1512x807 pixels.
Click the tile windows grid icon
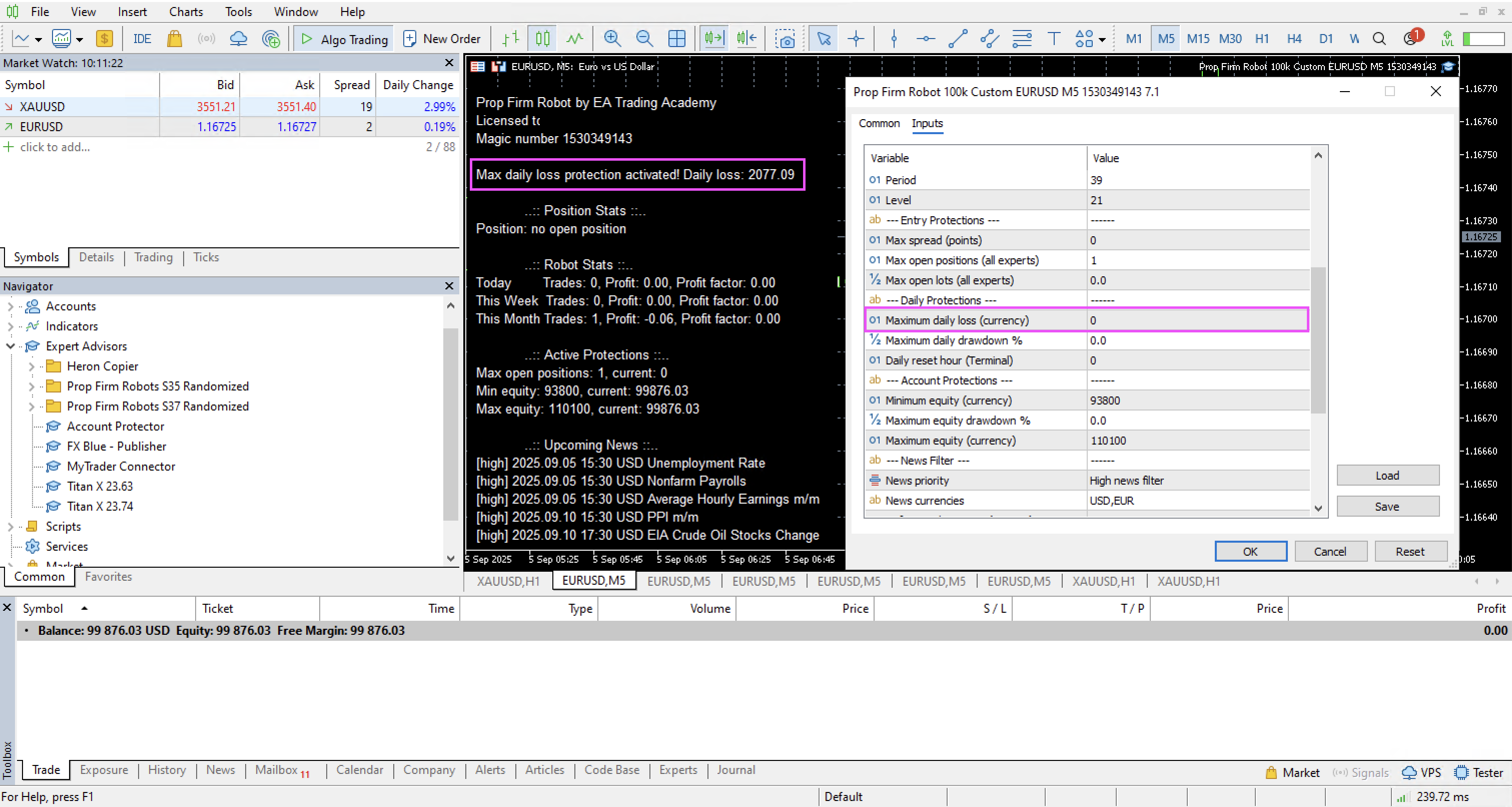pos(677,39)
